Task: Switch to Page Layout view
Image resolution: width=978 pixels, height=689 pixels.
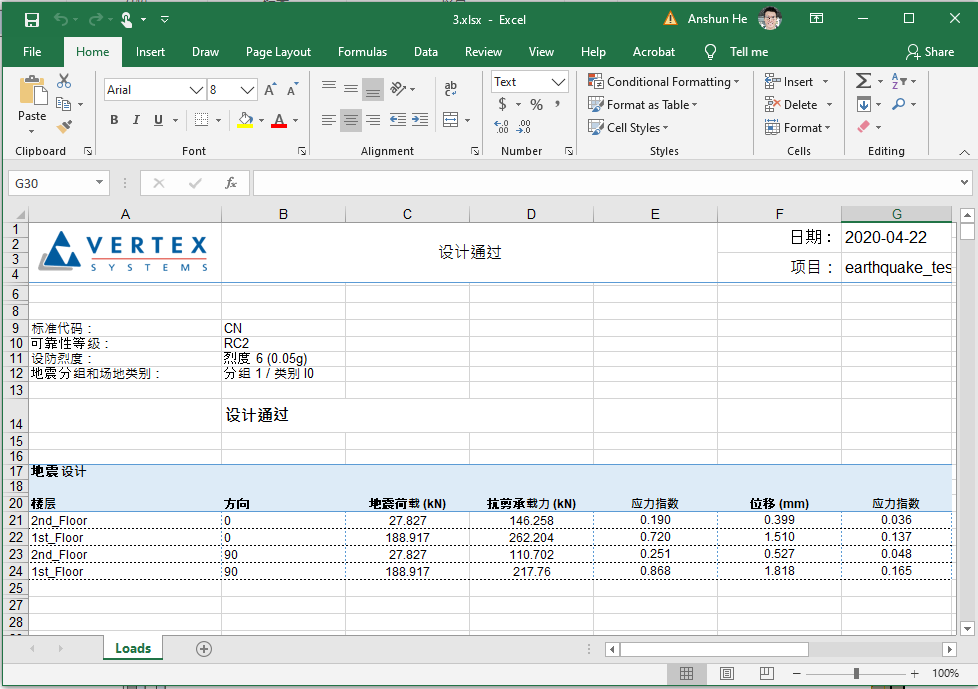Action: (x=727, y=673)
